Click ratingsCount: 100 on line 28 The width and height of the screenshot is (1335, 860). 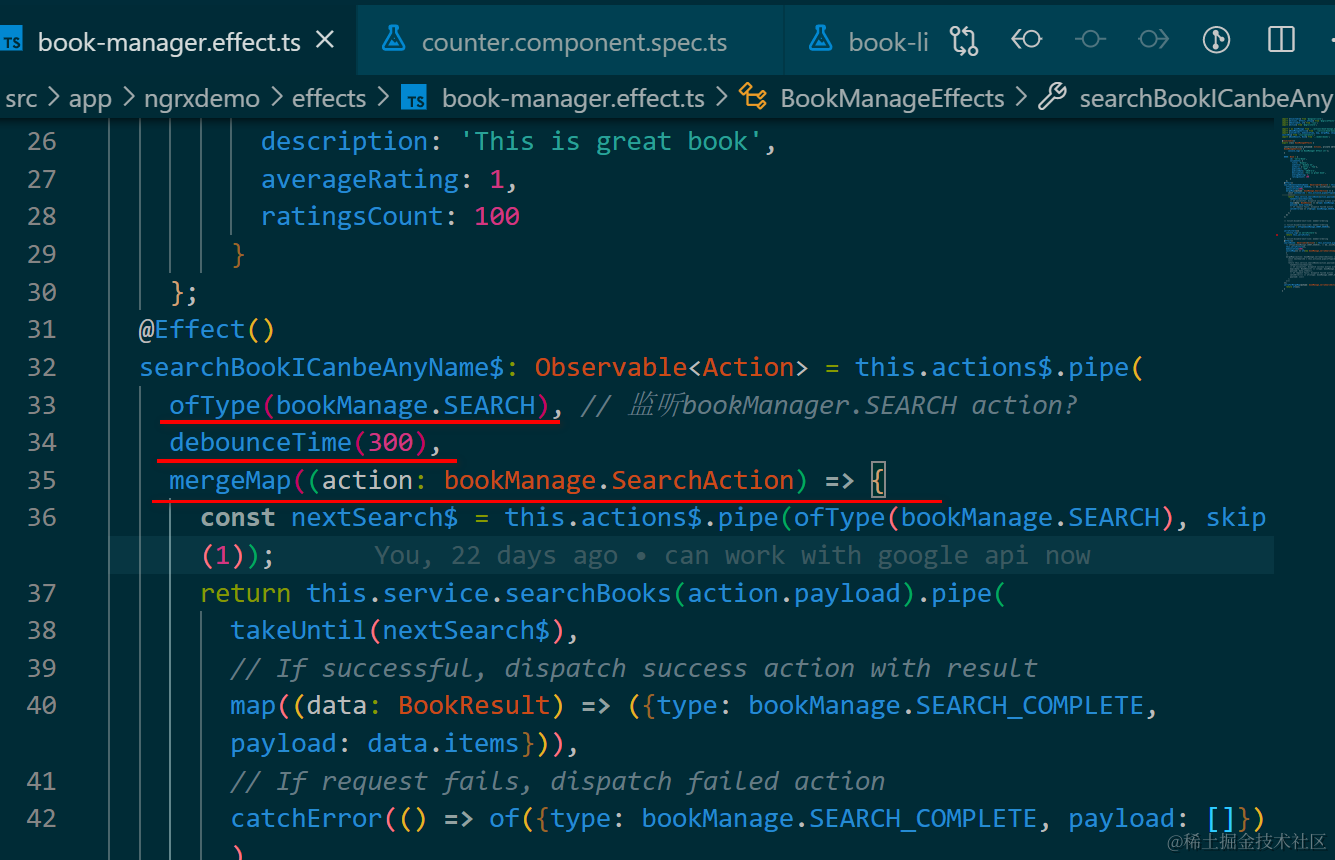point(390,216)
